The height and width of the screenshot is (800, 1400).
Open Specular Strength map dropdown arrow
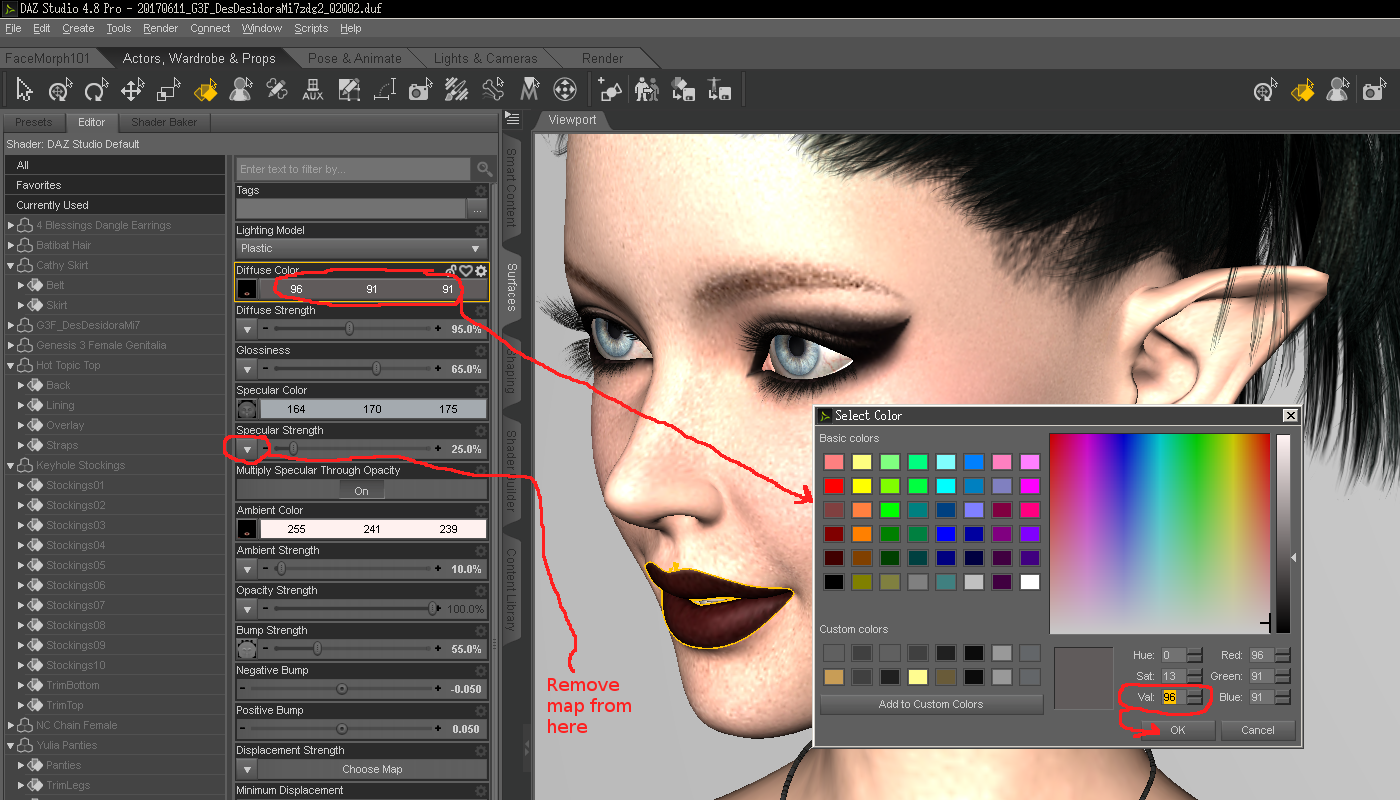coord(246,449)
